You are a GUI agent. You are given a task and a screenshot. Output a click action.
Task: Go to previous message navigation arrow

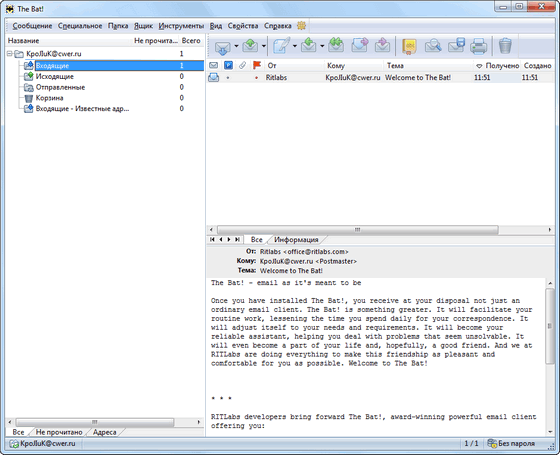221,239
